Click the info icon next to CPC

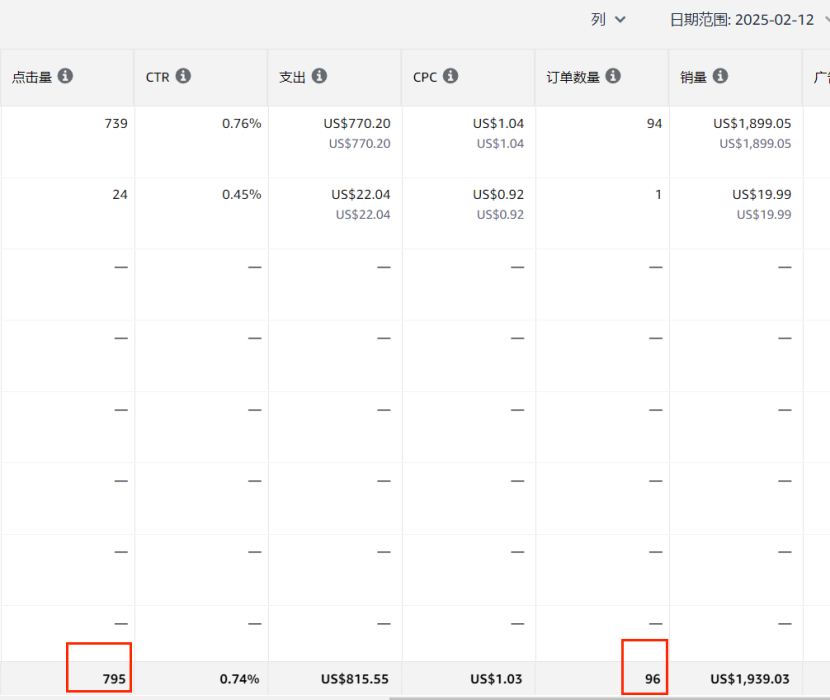(451, 76)
